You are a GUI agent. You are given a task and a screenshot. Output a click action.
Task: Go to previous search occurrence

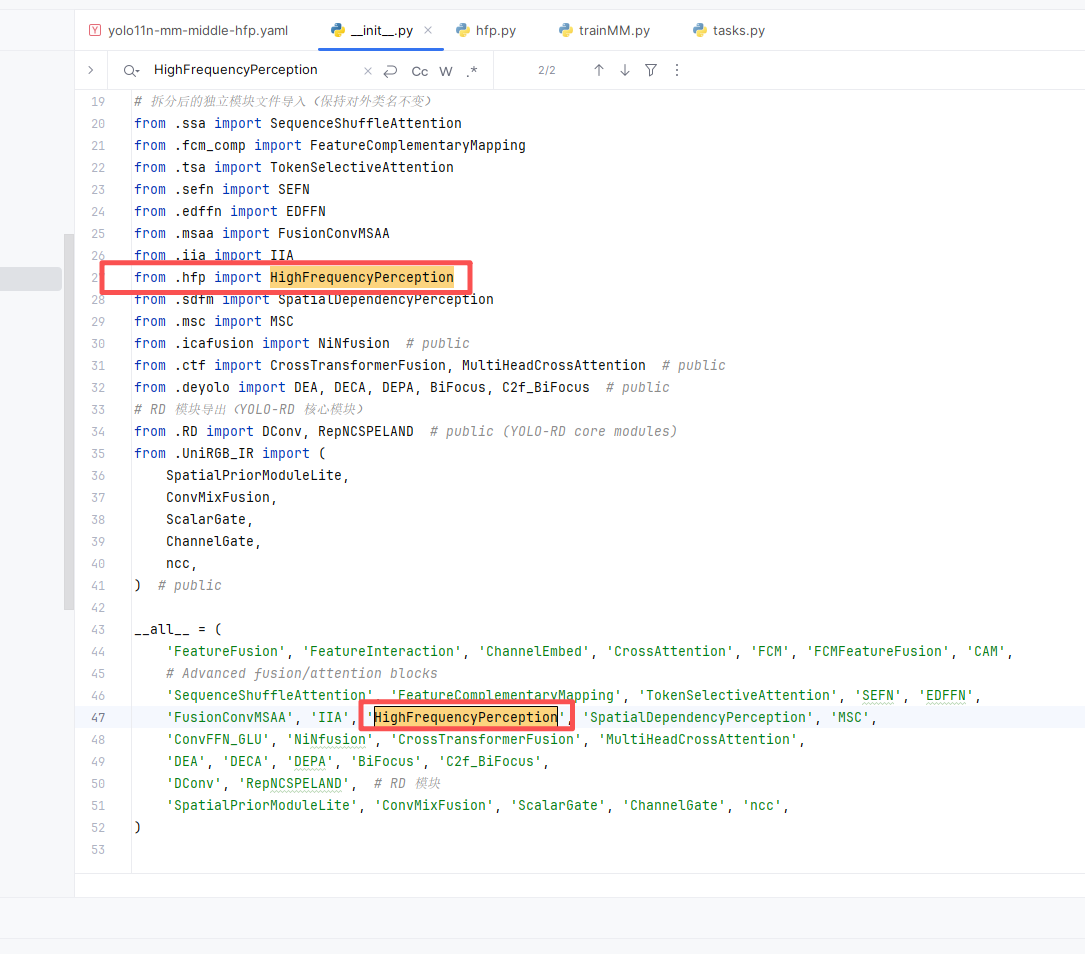[x=599, y=70]
